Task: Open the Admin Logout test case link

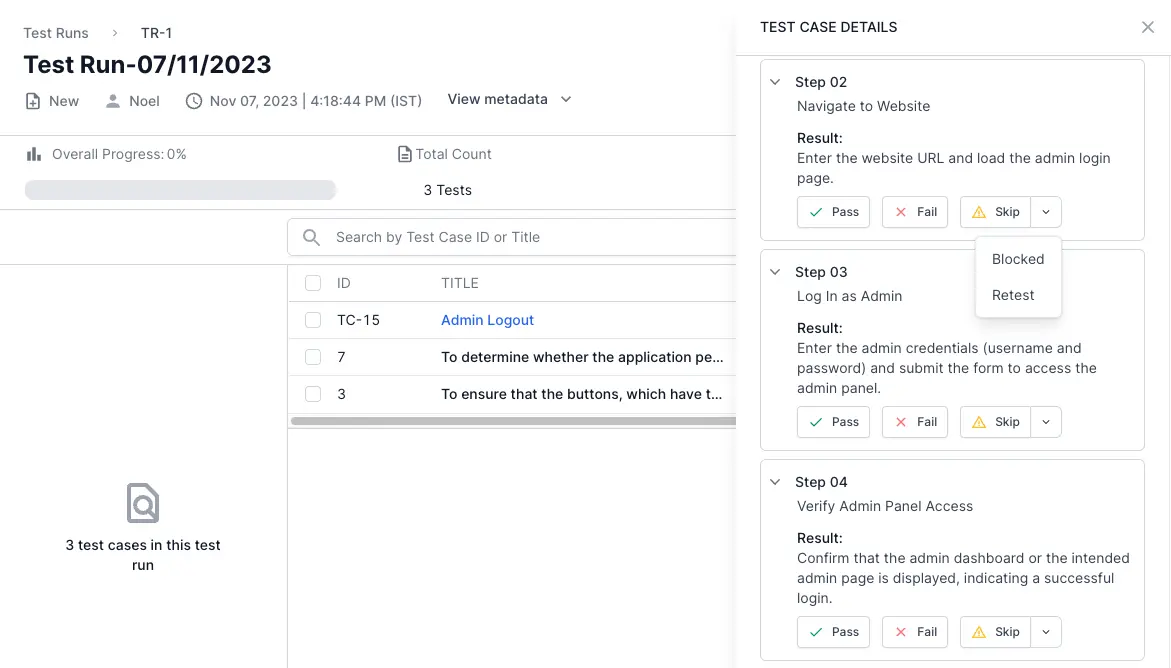Action: pyautogui.click(x=487, y=320)
